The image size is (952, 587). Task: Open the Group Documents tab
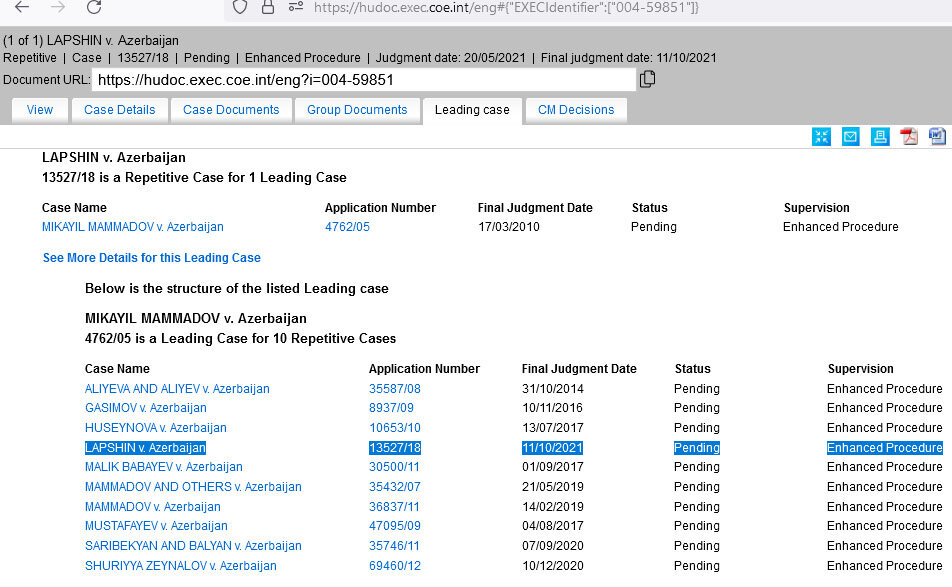click(x=357, y=110)
